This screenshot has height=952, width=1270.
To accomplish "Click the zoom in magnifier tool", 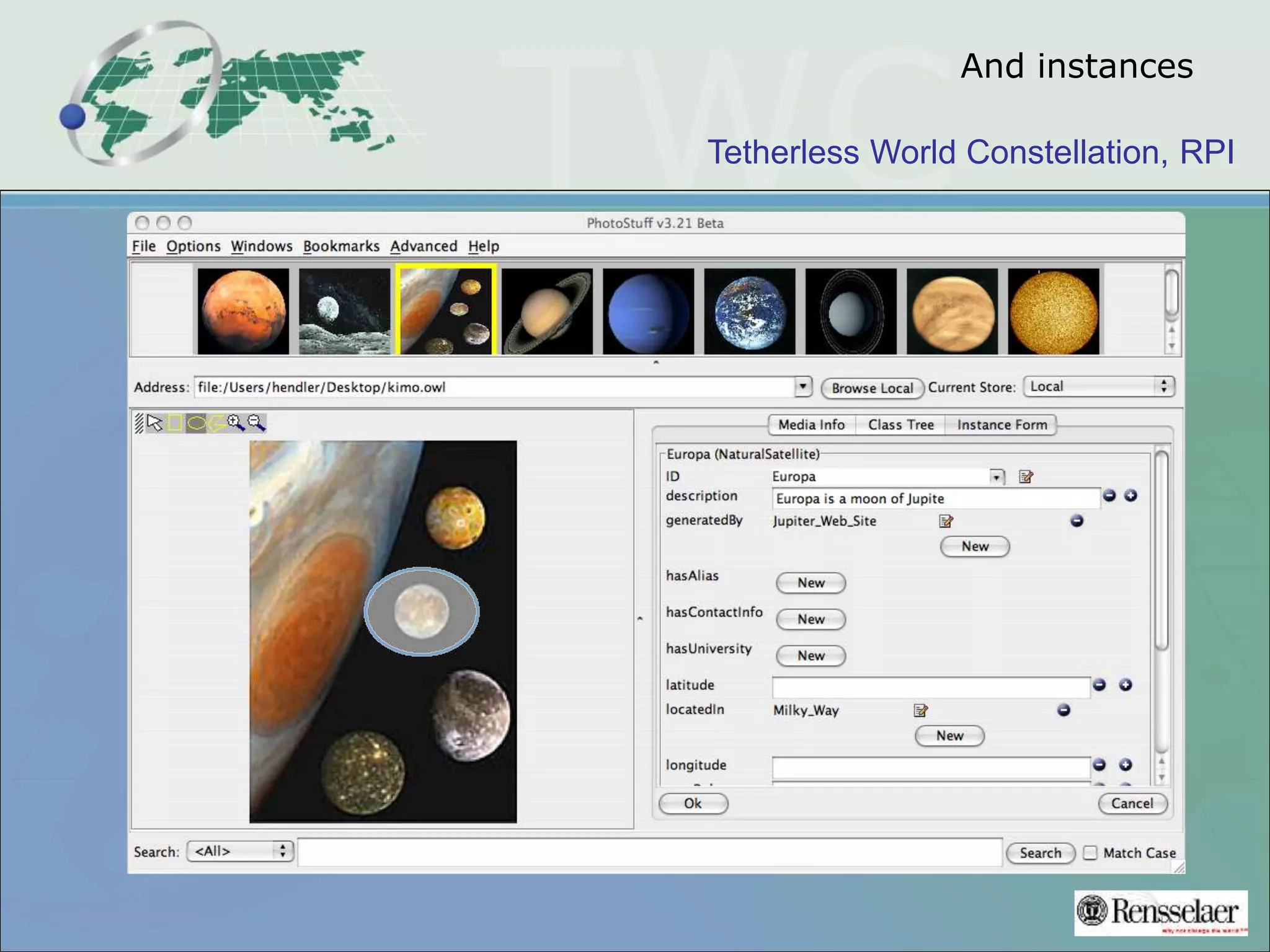I will click(236, 423).
